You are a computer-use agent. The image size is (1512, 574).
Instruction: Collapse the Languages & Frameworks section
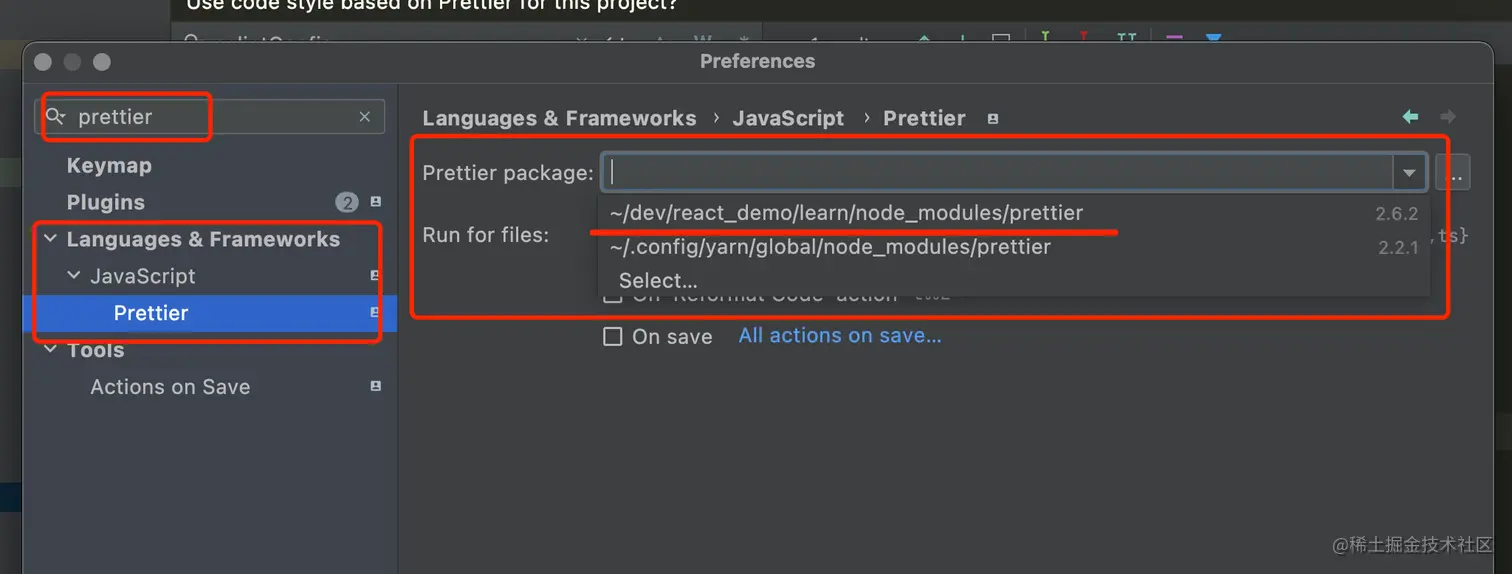[x=50, y=239]
